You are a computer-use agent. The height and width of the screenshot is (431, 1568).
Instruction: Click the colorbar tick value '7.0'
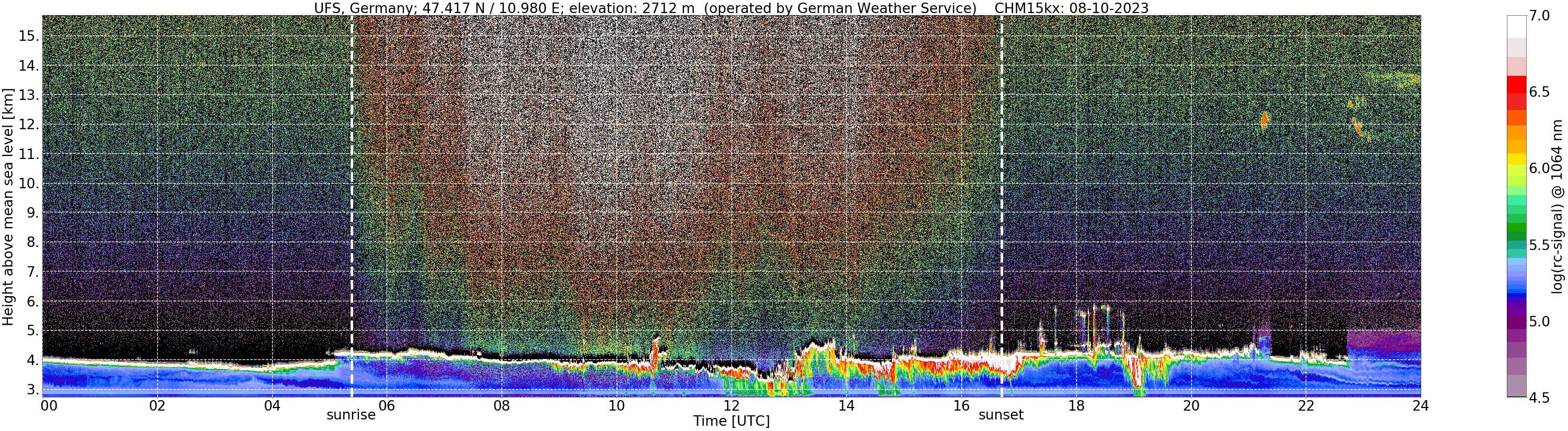[x=1540, y=16]
